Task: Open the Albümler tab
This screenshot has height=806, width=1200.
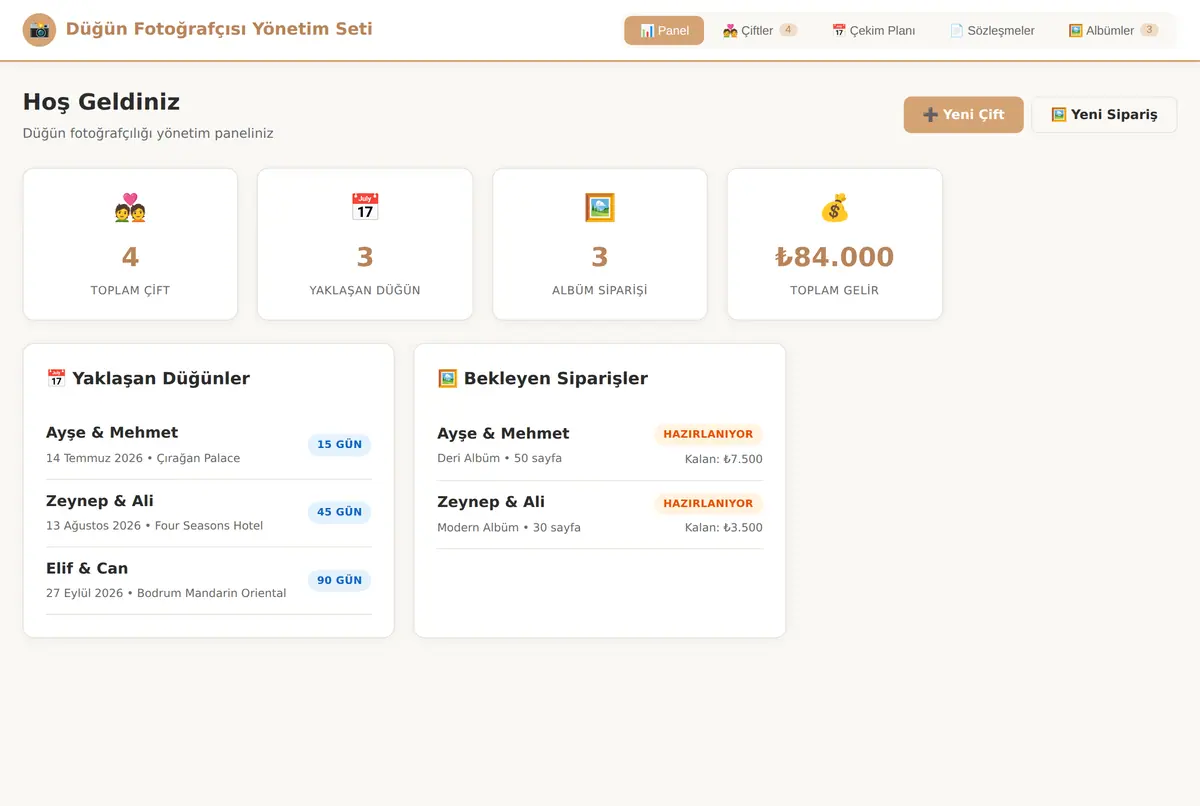Action: tap(1113, 30)
